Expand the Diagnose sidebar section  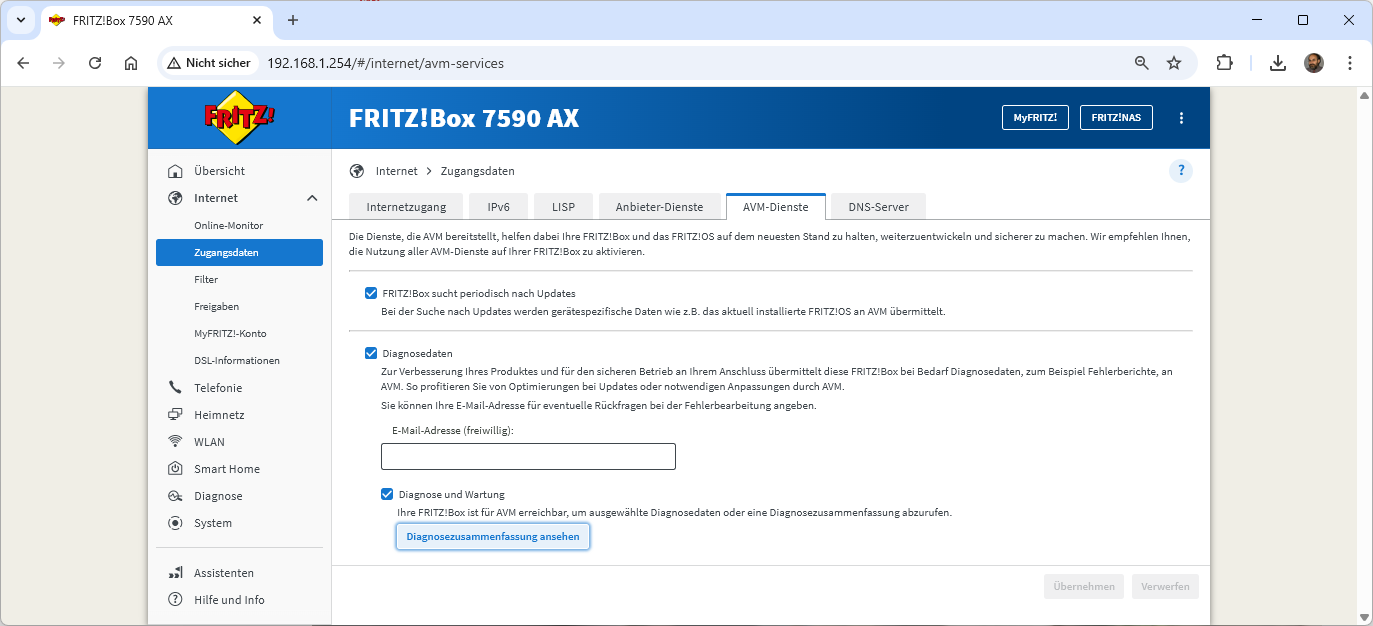(x=217, y=496)
